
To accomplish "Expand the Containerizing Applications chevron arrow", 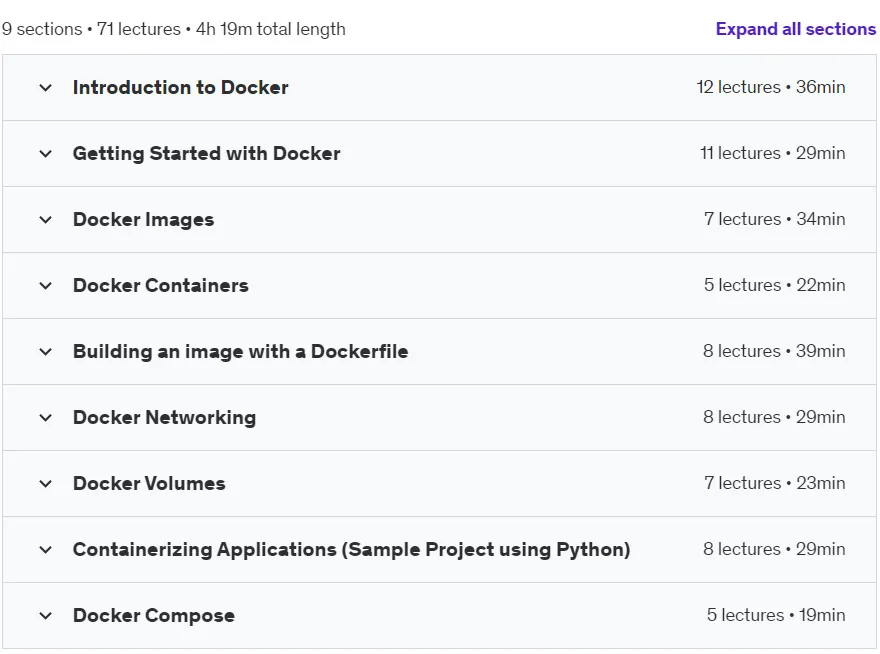I will coord(45,550).
